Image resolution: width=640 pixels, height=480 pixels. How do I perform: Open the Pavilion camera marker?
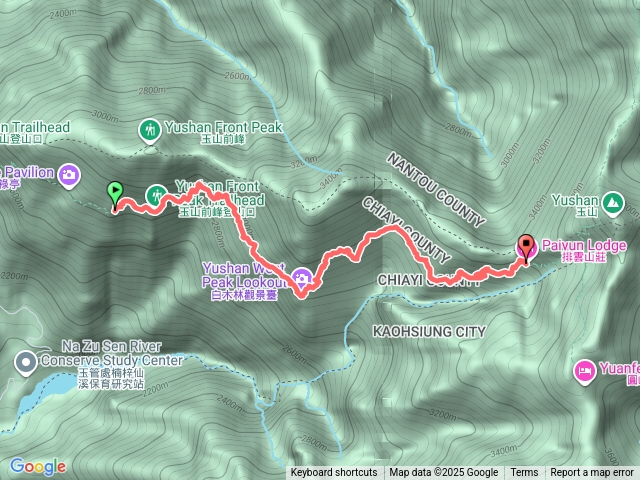coord(69,176)
